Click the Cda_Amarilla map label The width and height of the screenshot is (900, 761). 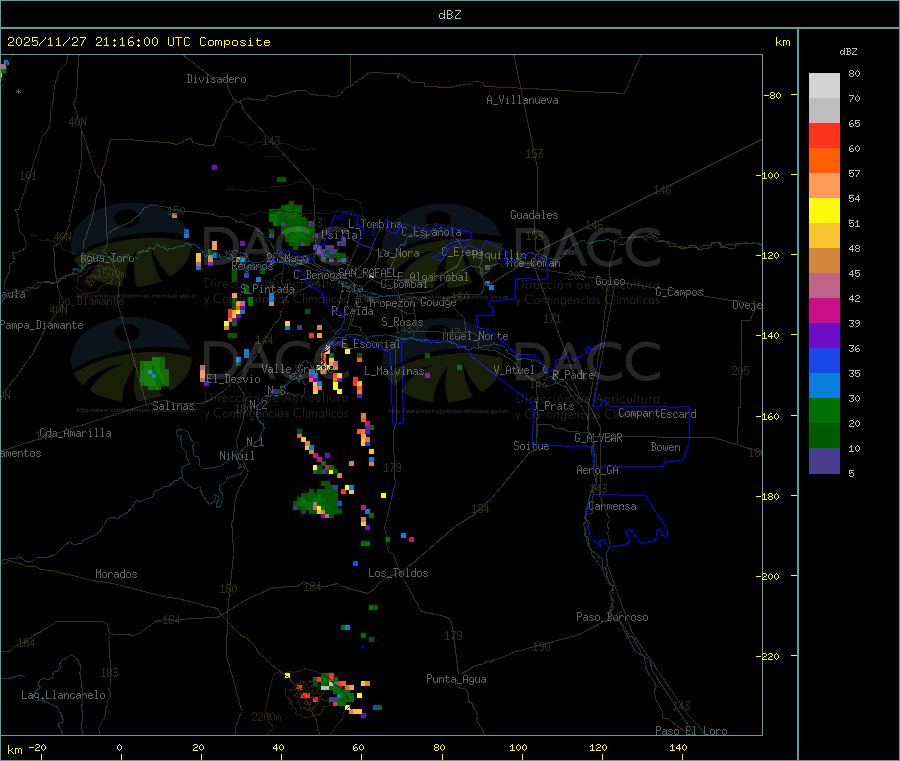point(76,433)
